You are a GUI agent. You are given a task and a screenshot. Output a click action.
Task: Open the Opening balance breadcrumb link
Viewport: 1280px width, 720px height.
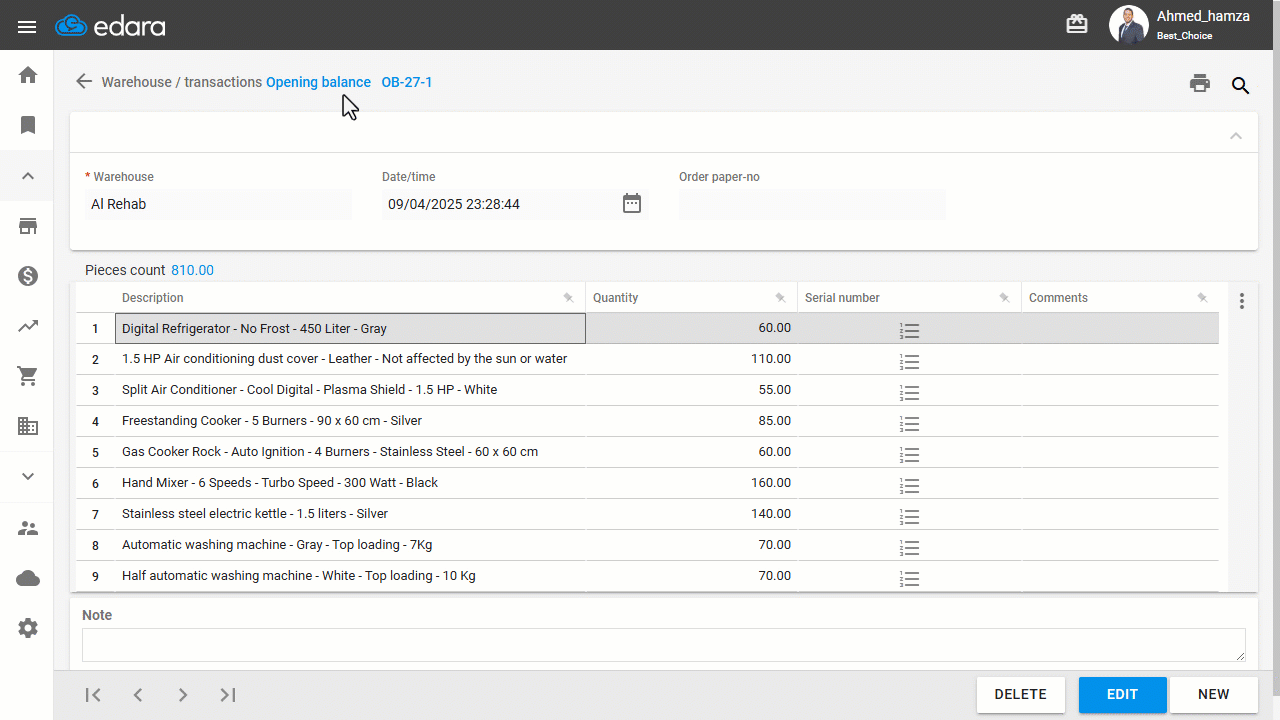pyautogui.click(x=318, y=82)
